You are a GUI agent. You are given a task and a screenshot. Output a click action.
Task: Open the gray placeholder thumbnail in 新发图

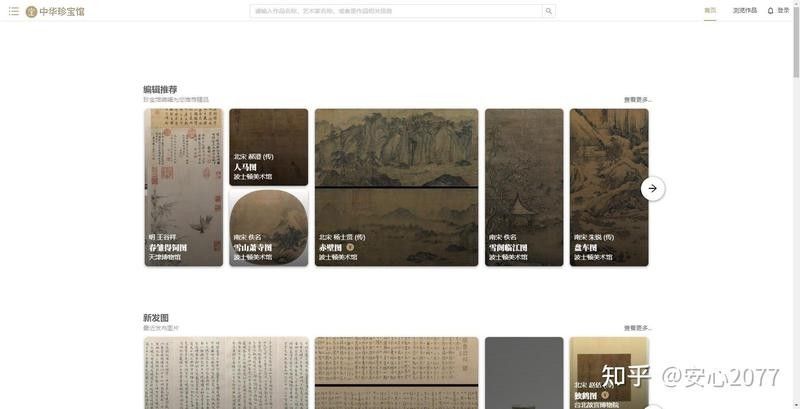524,373
